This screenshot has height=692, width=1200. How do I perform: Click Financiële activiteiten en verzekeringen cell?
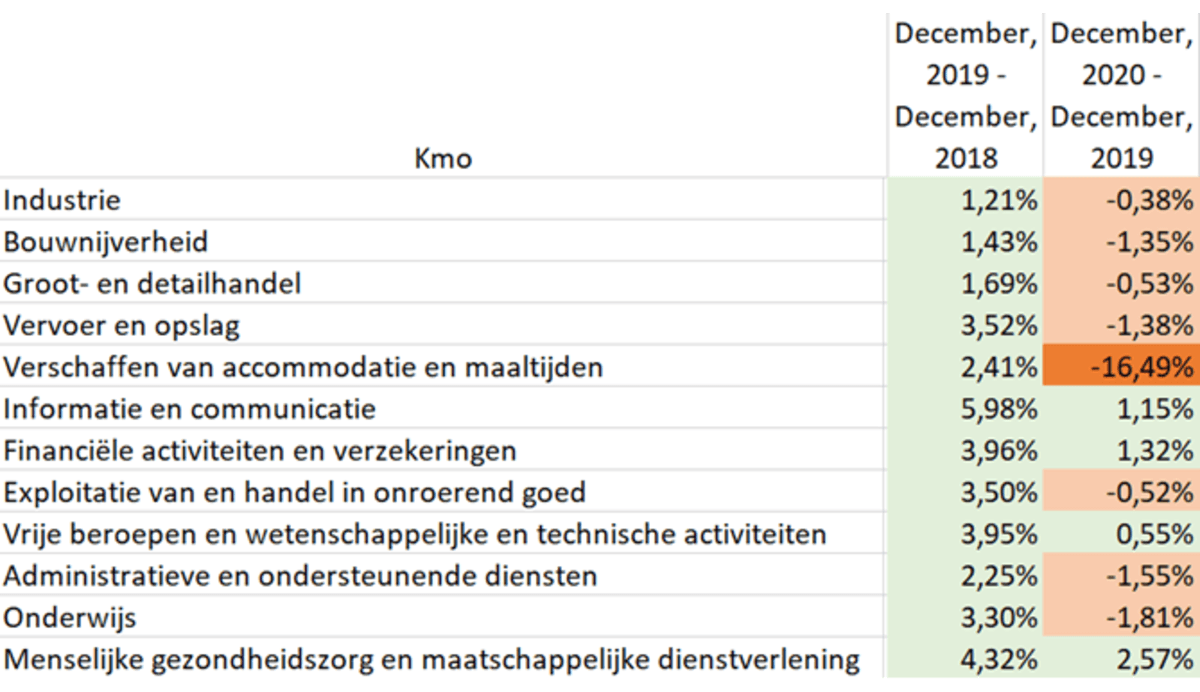(260, 451)
